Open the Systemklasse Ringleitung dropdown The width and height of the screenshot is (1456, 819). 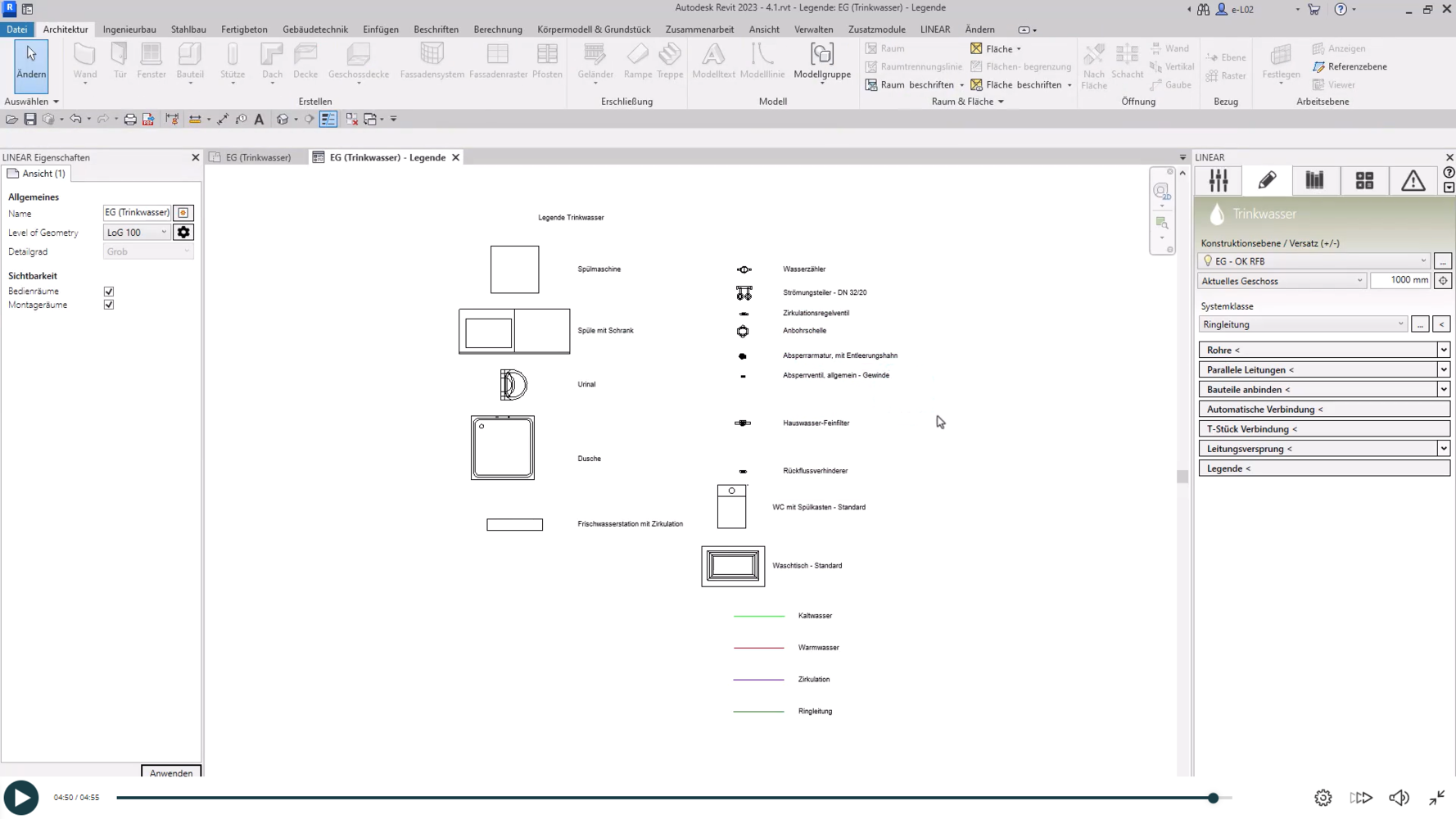pos(1302,324)
